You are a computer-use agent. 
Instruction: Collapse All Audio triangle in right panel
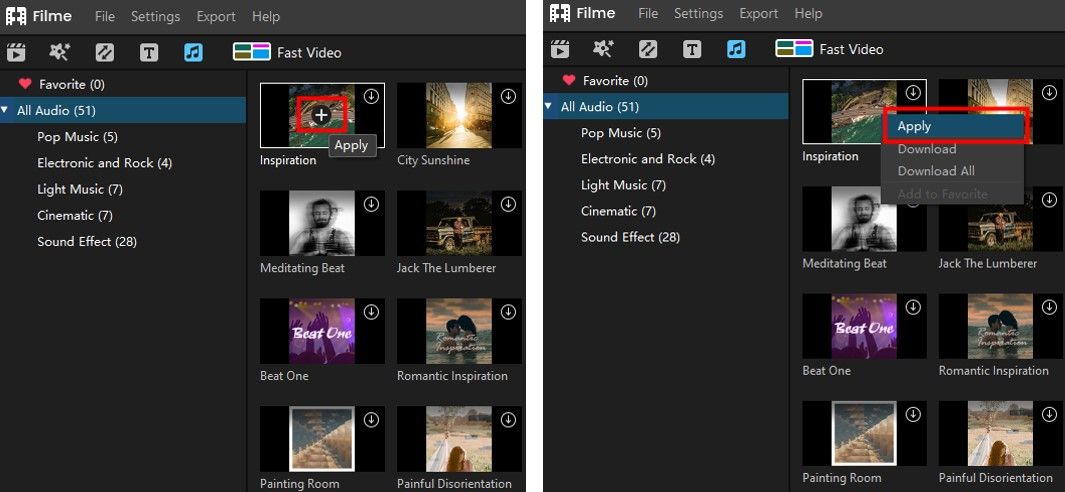coord(548,106)
